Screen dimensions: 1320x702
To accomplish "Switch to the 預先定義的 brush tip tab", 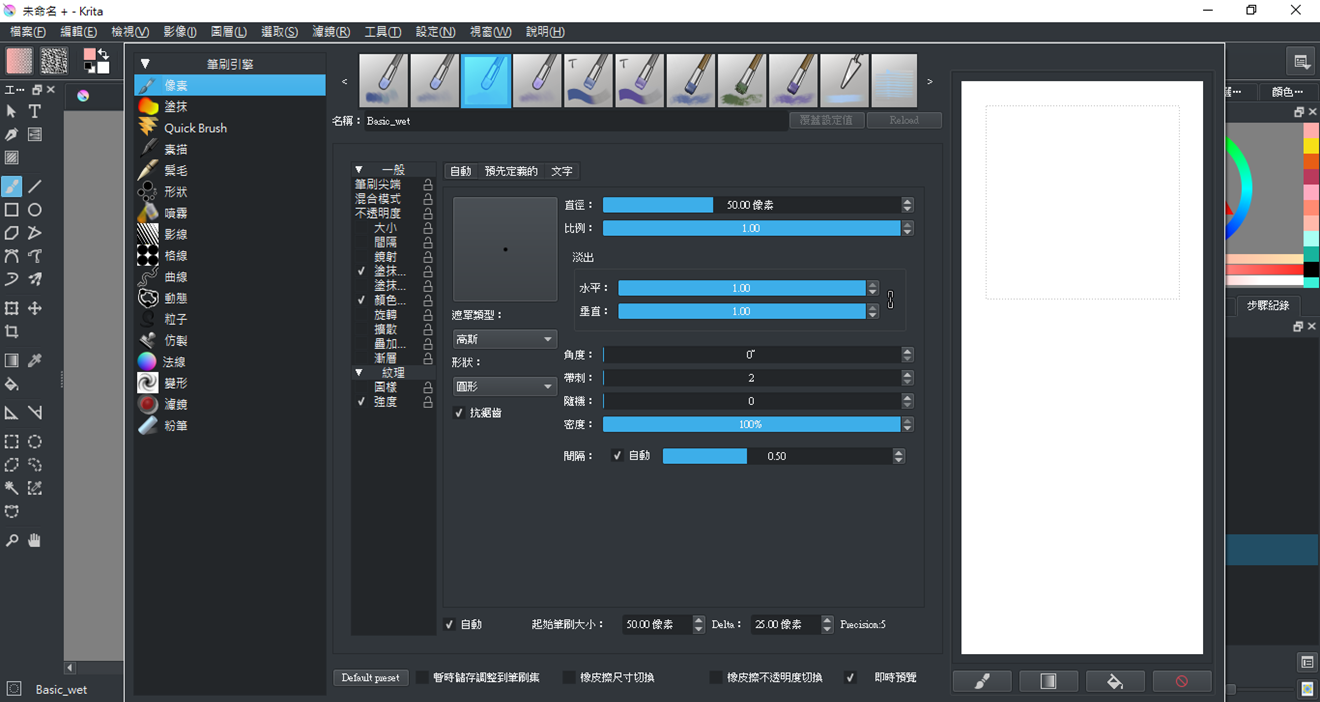I will (x=511, y=171).
